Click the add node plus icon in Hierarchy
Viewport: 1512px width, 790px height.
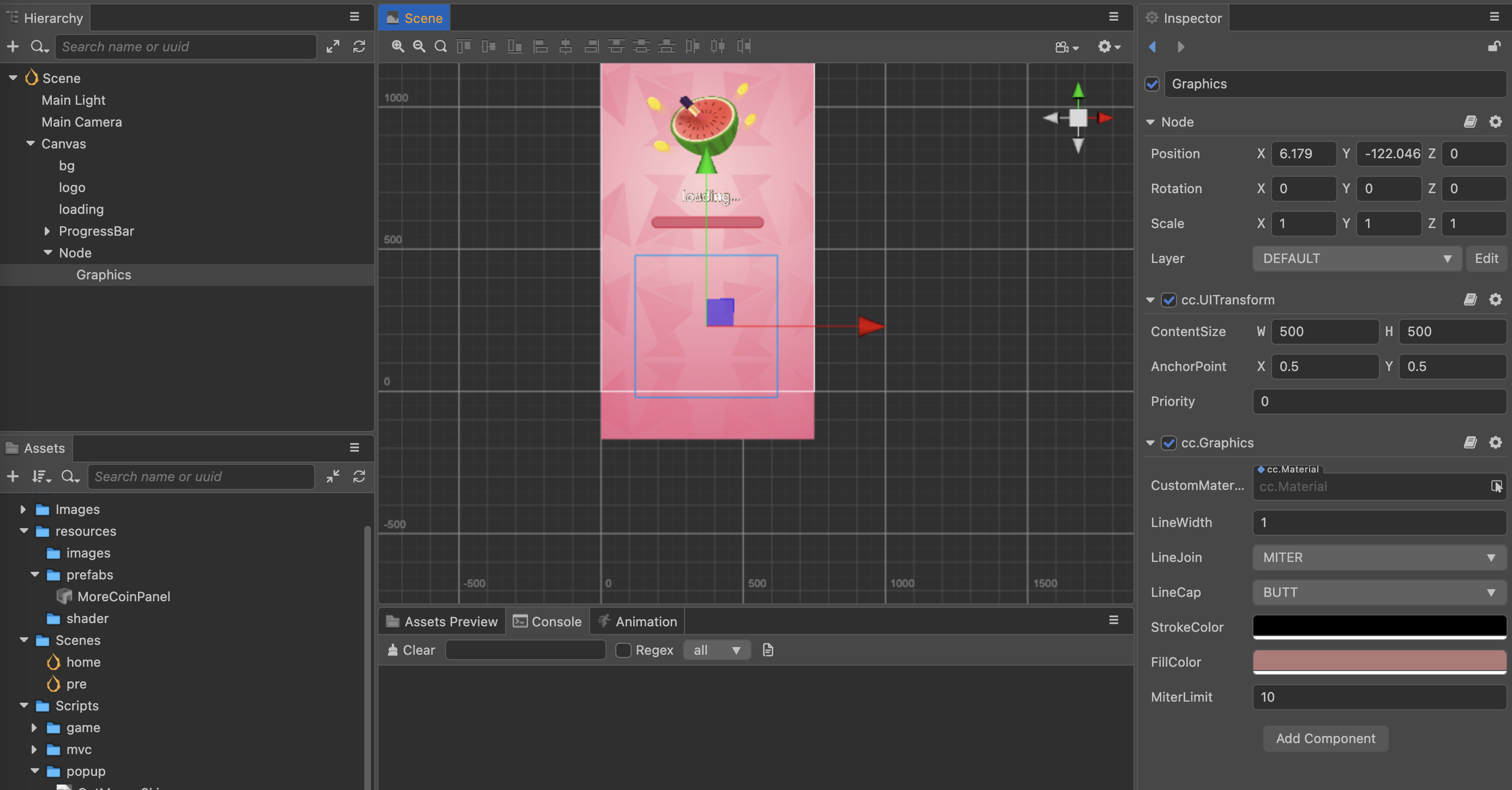tap(13, 46)
